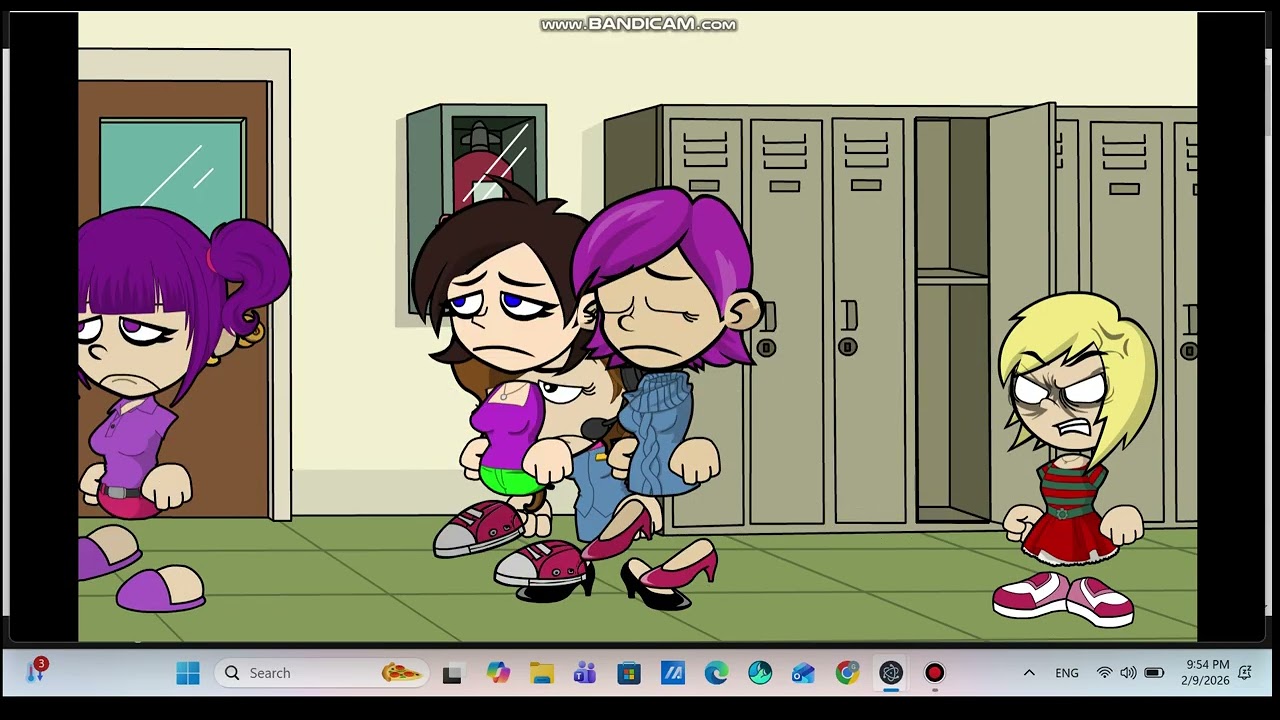
Task: Open the 9:54 PM clock calendar
Action: tap(1207, 673)
